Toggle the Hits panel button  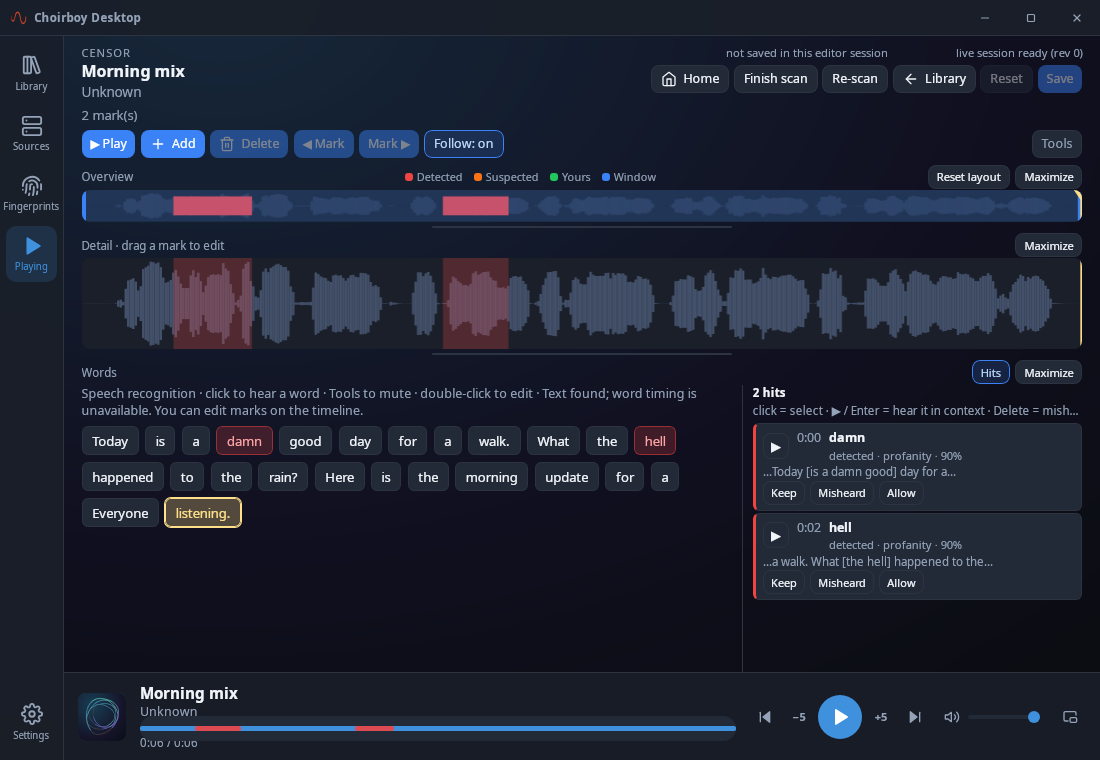(x=990, y=373)
